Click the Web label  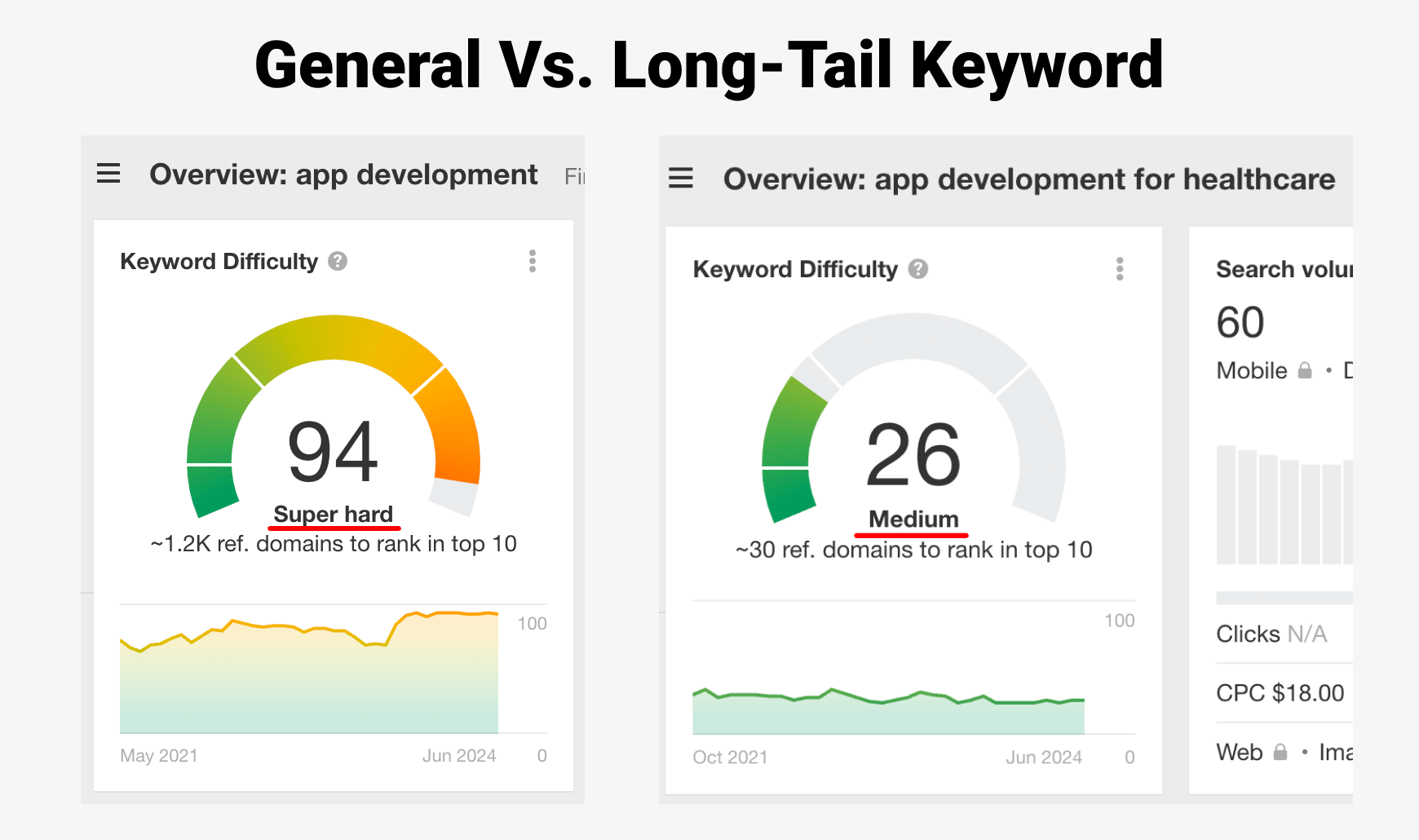[x=1240, y=752]
